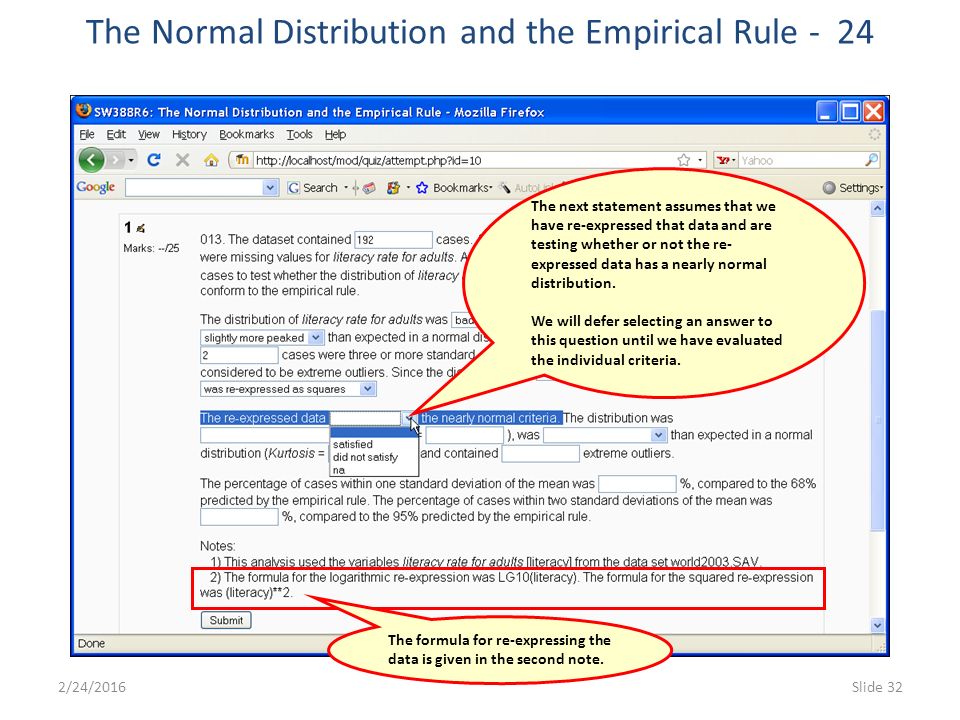This screenshot has height=720, width=960.
Task: Open 'was re-expressed as squares' dropdown
Action: 288,389
